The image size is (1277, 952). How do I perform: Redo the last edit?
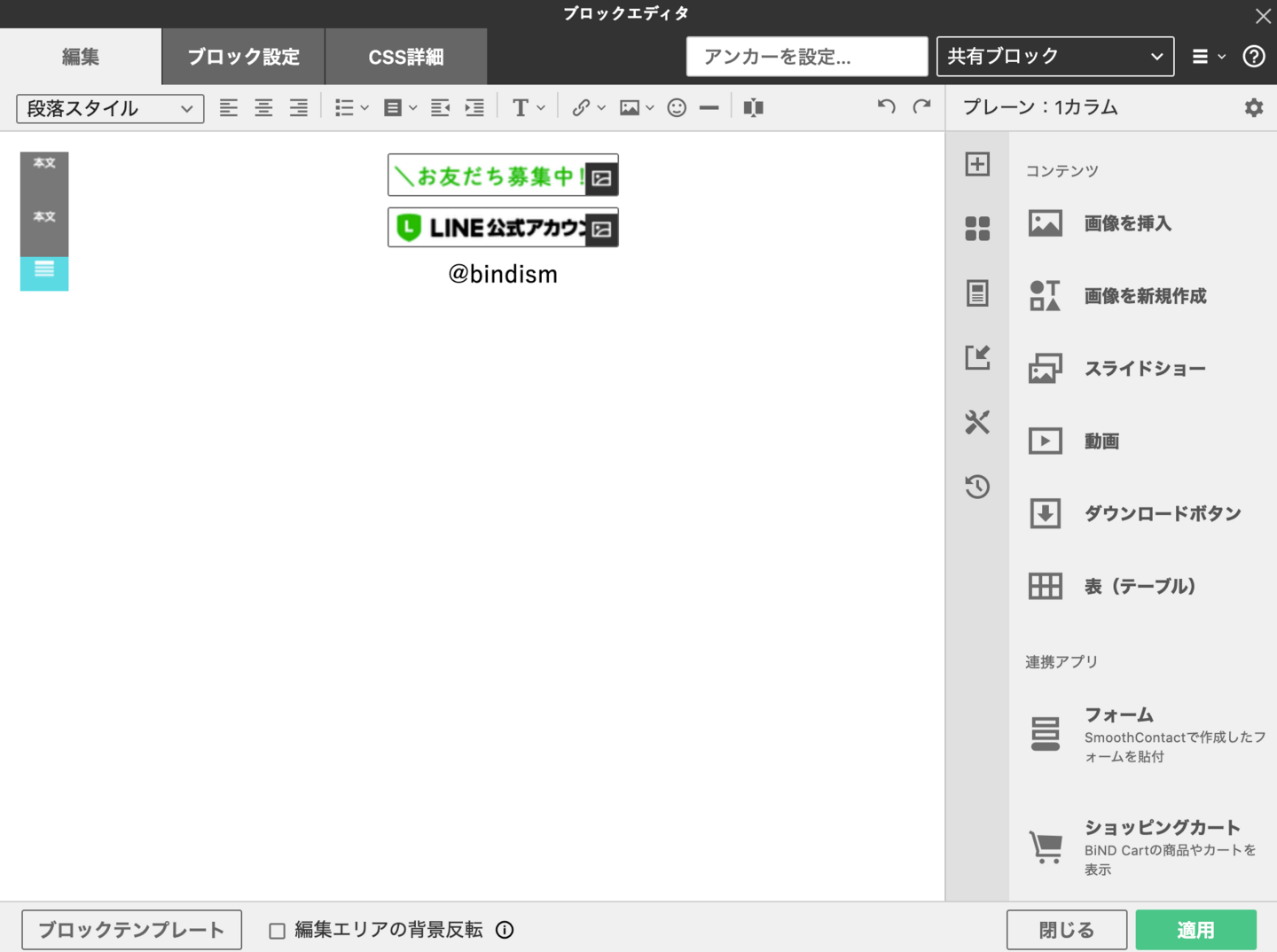click(x=921, y=106)
